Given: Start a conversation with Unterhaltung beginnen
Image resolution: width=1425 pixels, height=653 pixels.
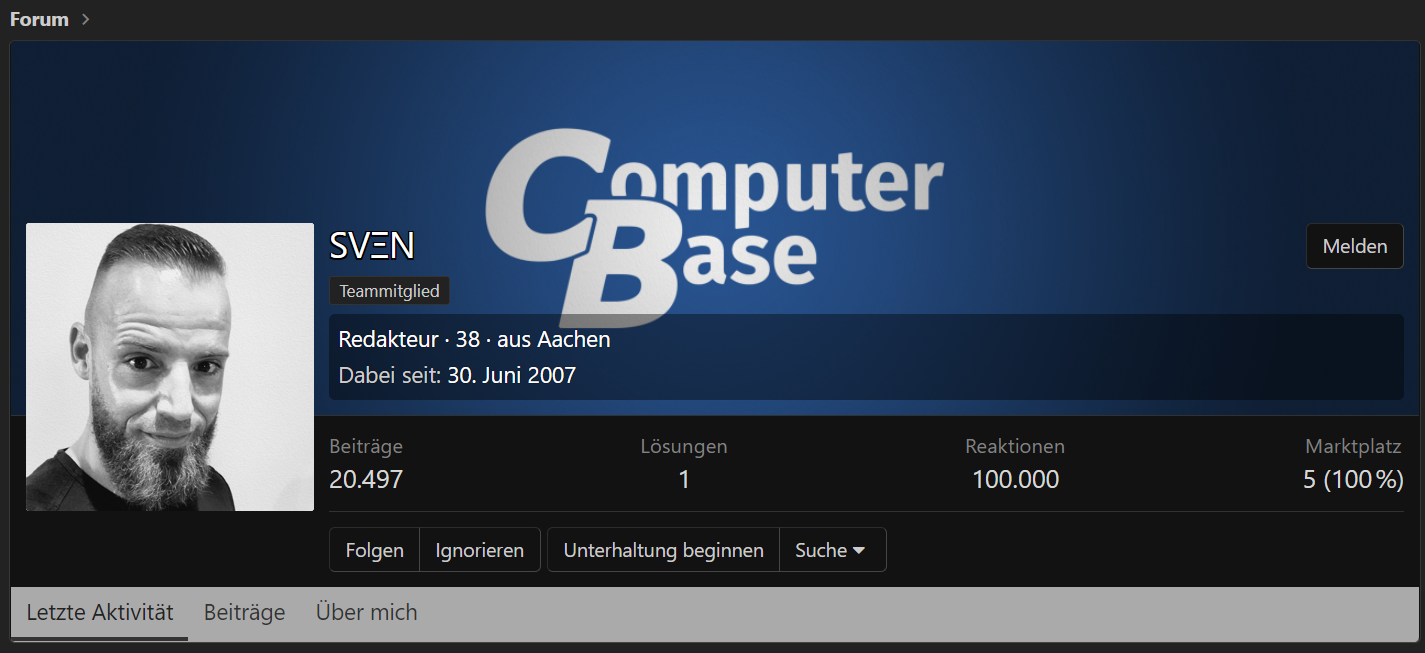Looking at the screenshot, I should point(663,550).
